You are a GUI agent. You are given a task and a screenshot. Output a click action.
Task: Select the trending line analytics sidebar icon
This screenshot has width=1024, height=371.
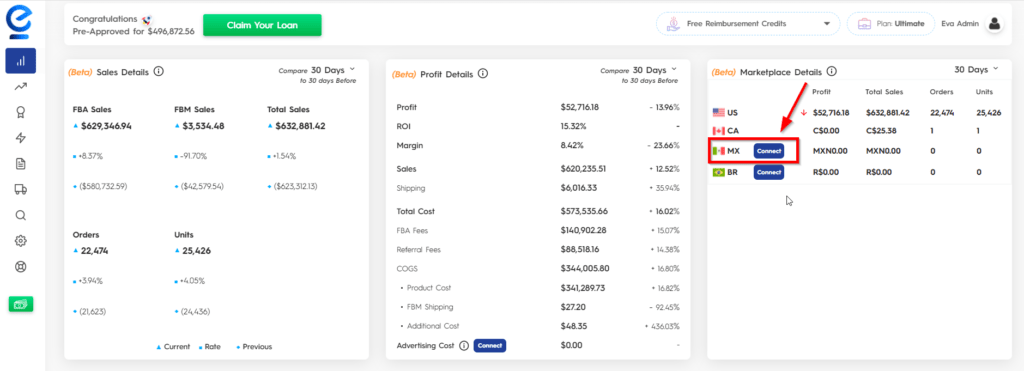[20, 86]
